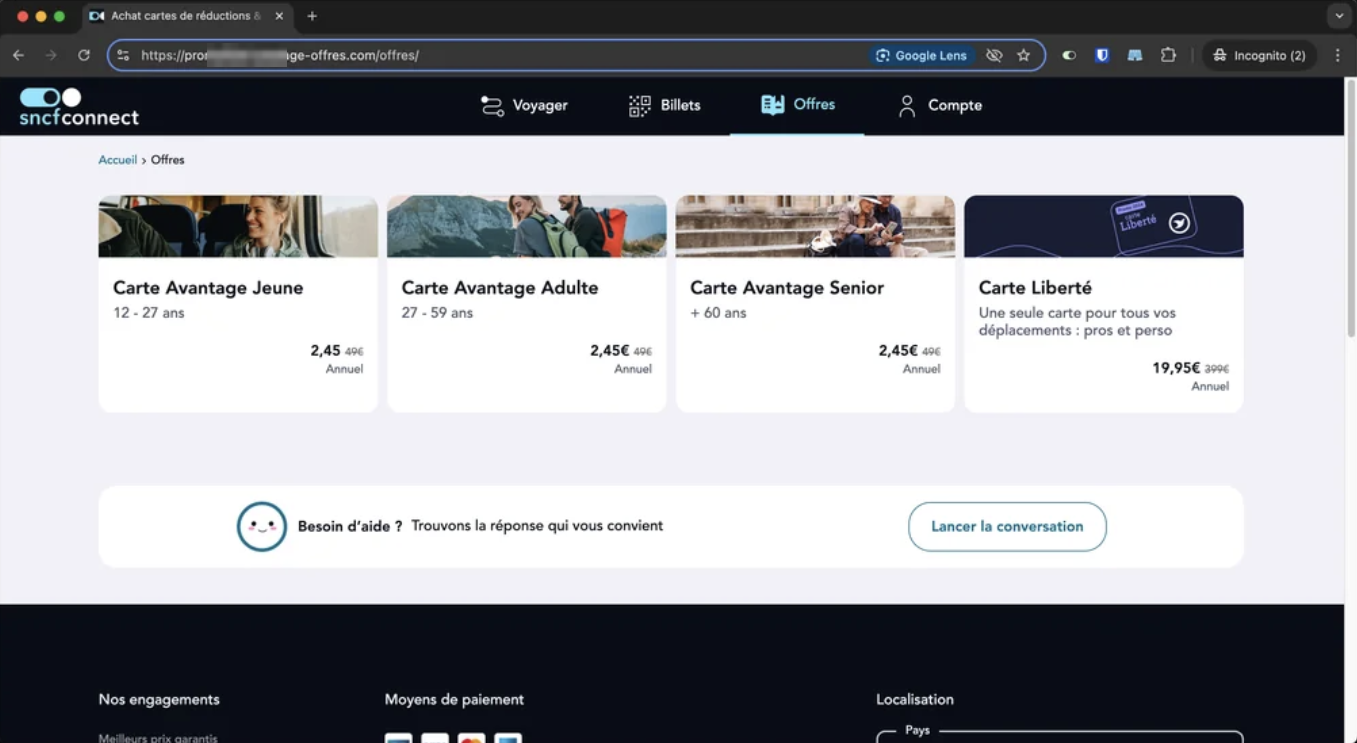Click the Offres breadcrumb text

point(168,160)
